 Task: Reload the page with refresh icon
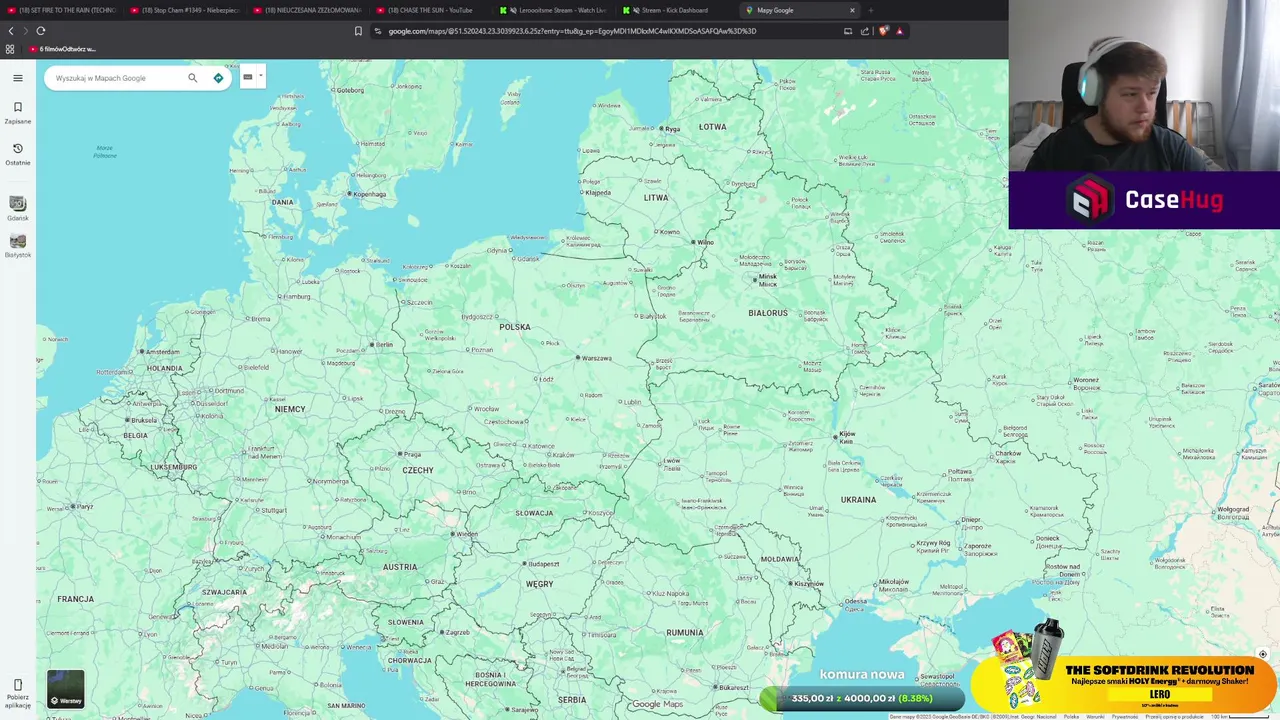[41, 31]
